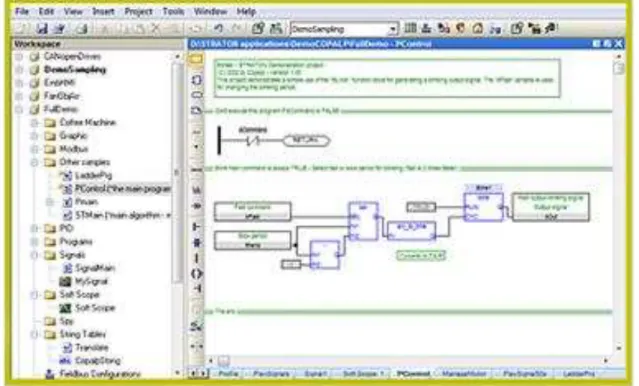
Task: Open the Project menu
Action: click(138, 11)
